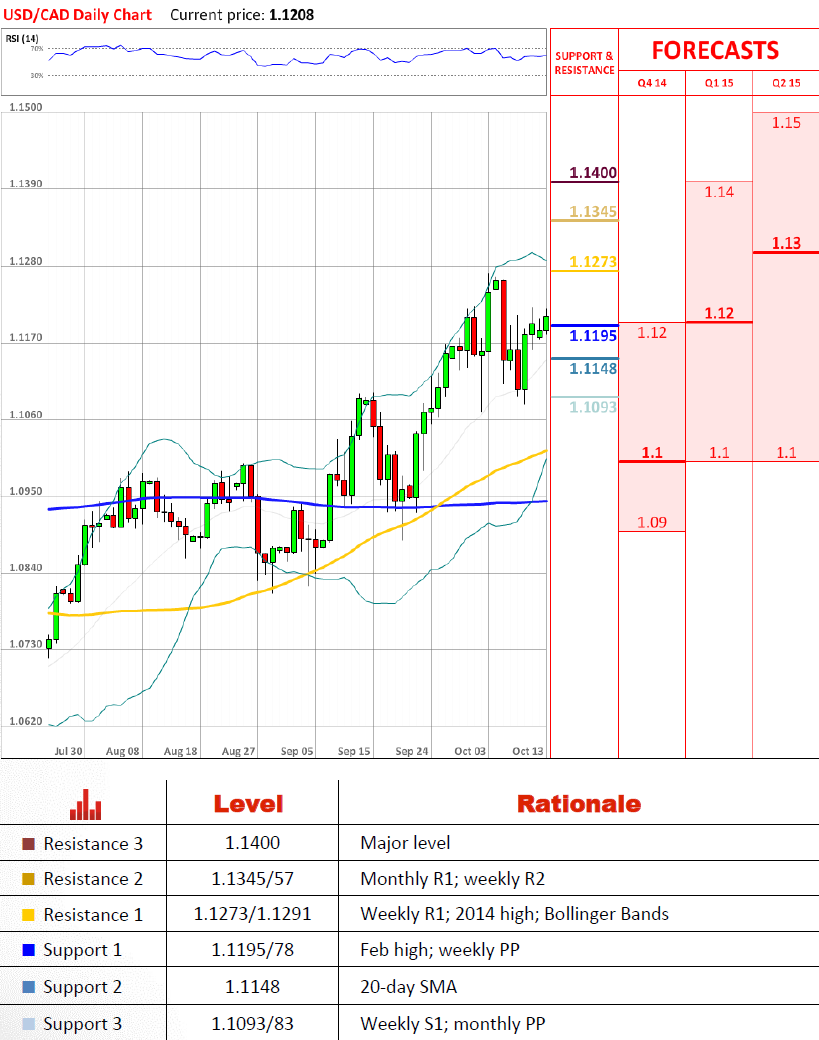Select the 'Resistance 1' row label
819x1040 pixels.
pos(93,915)
